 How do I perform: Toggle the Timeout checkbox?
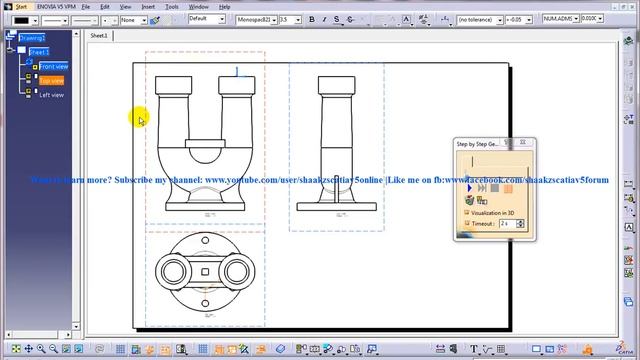(467, 223)
